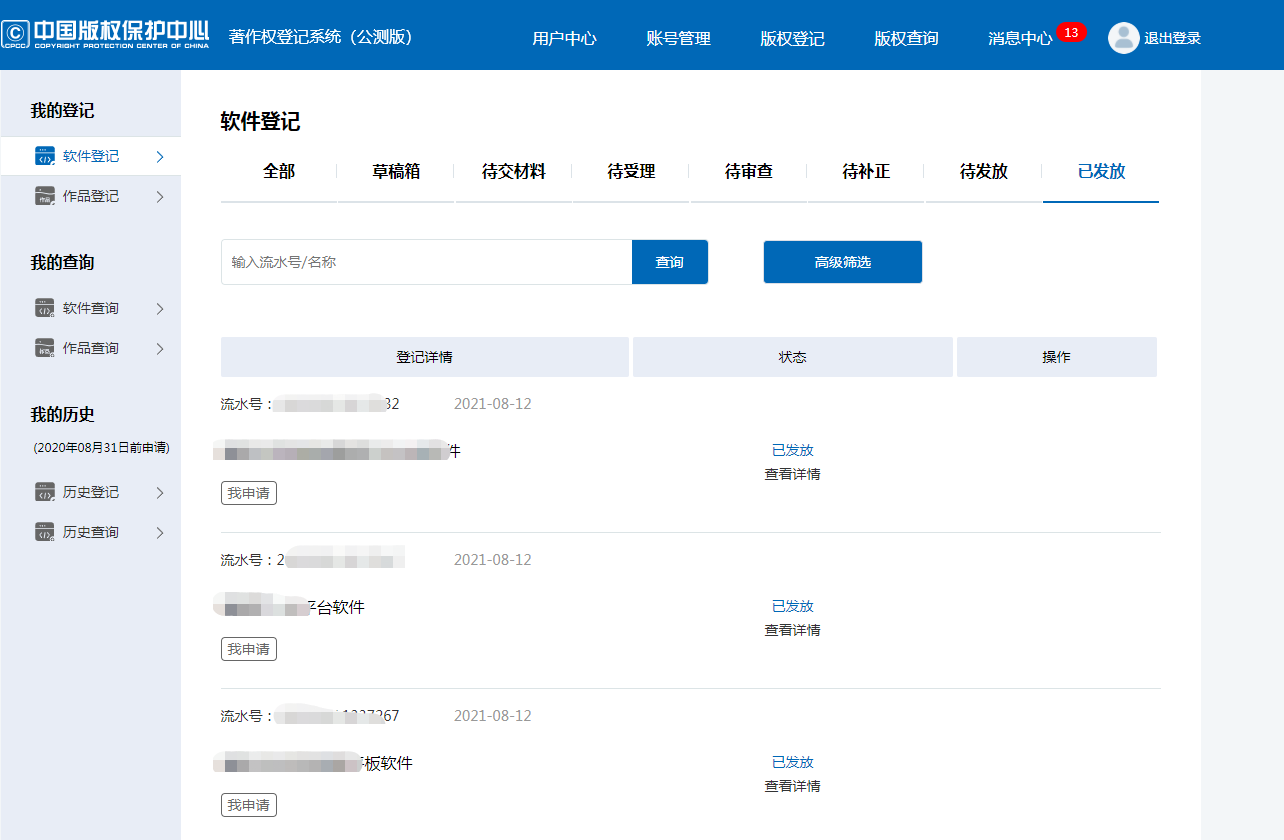This screenshot has width=1284, height=840.
Task: Expand the 作品登记 chevron arrow
Action: (160, 196)
